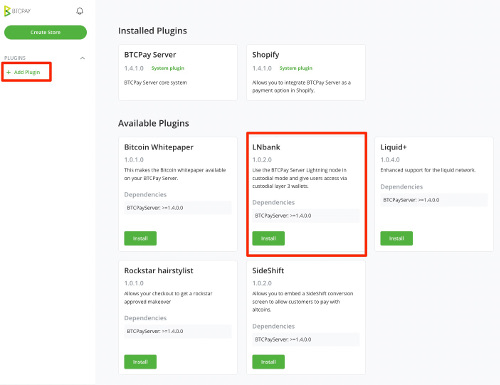Click the Bitcoin Whitepaper card title
500x385 pixels.
159,147
